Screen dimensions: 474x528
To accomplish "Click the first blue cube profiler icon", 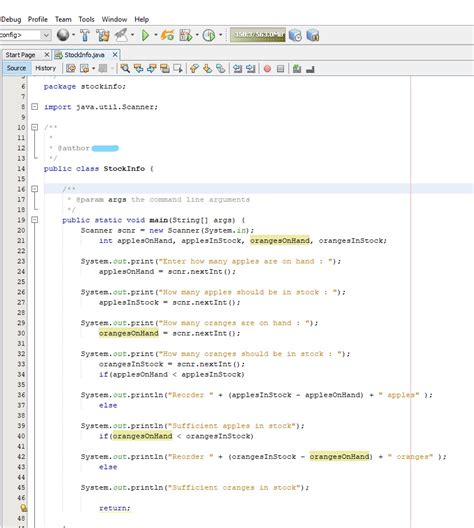I will tap(295, 35).
